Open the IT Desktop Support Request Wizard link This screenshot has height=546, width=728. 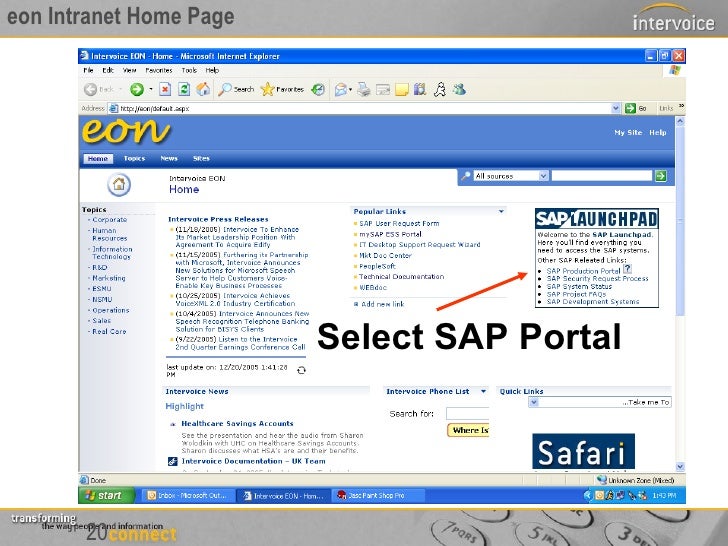(x=419, y=245)
